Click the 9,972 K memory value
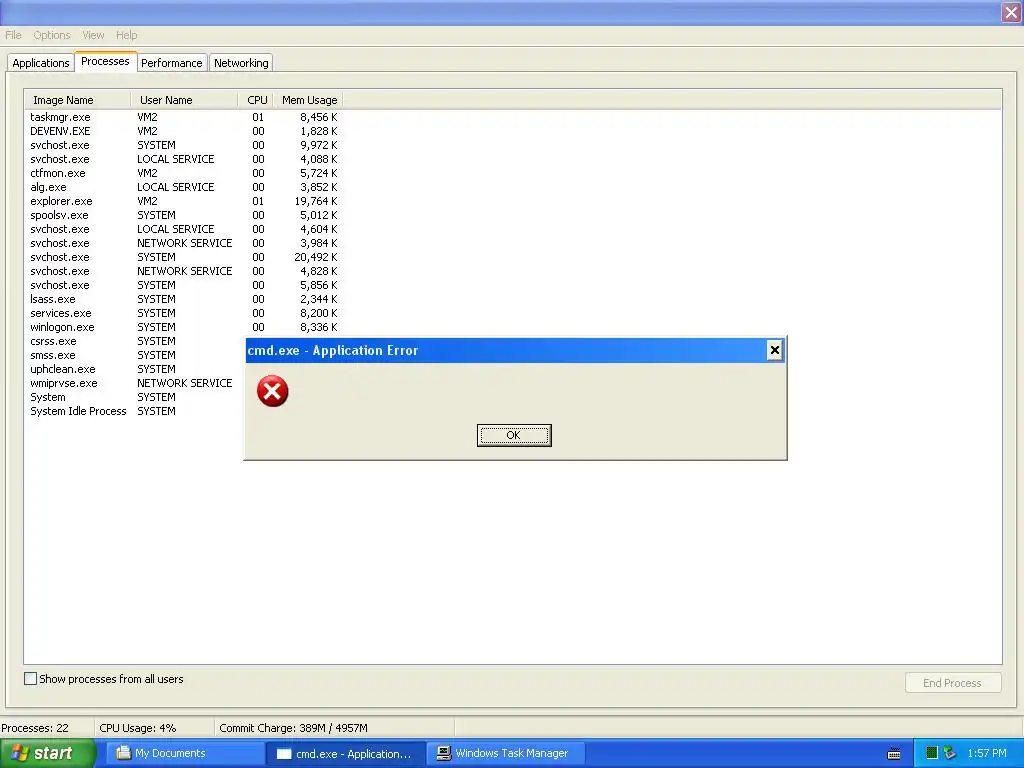Viewport: 1024px width, 768px height. (x=319, y=145)
